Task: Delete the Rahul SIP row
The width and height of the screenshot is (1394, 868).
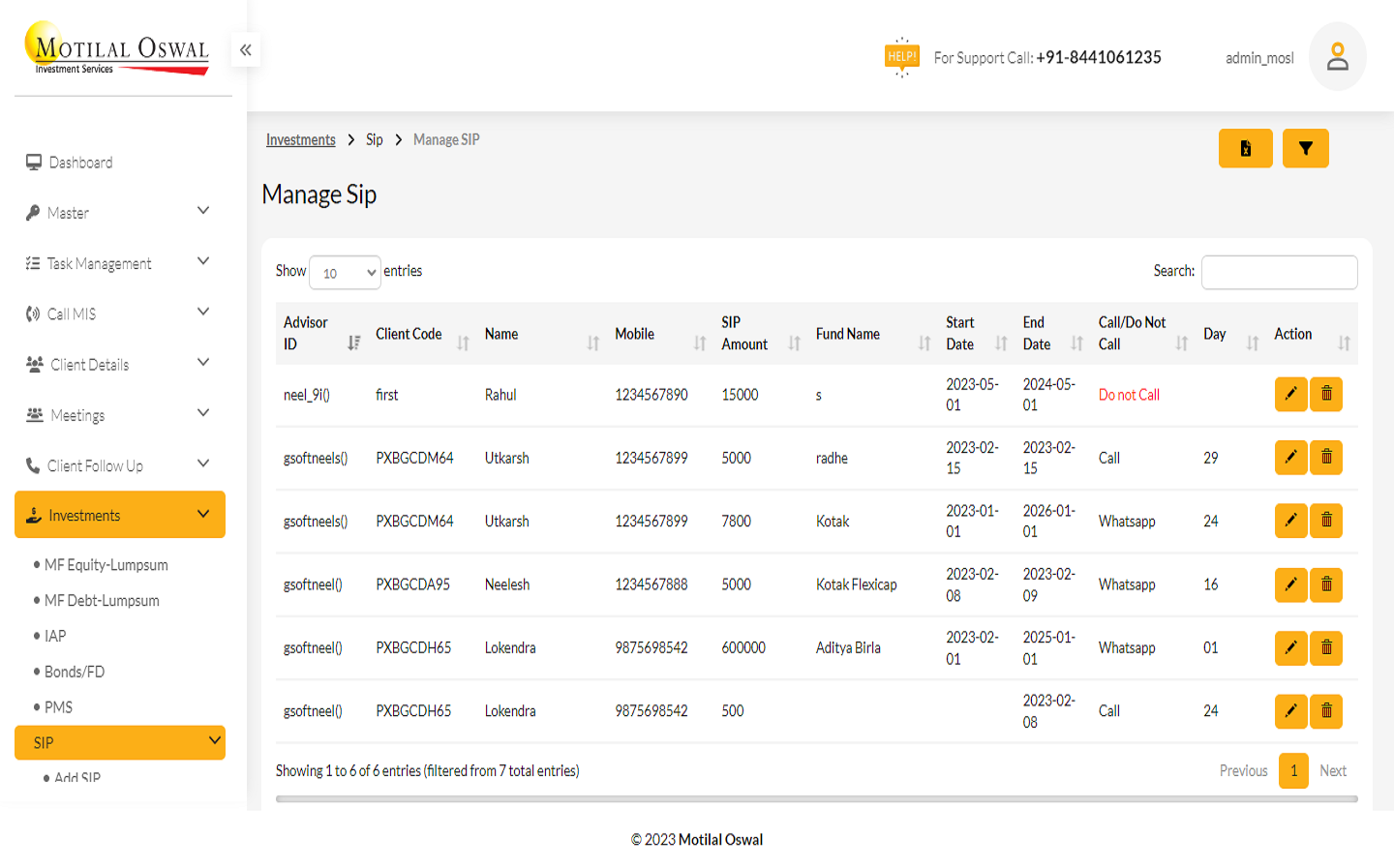Action: coord(1326,394)
